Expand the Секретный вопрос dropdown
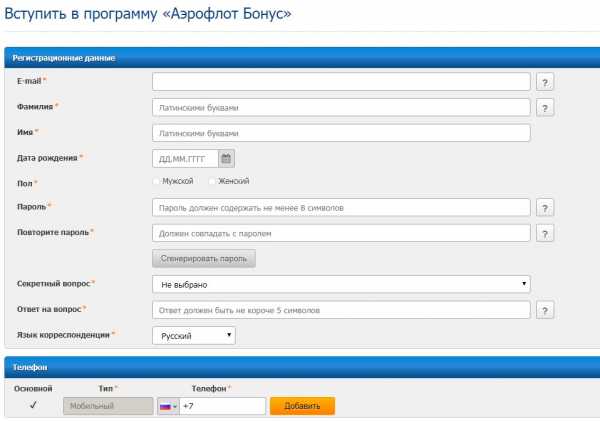The height and width of the screenshot is (422, 600). [x=340, y=285]
